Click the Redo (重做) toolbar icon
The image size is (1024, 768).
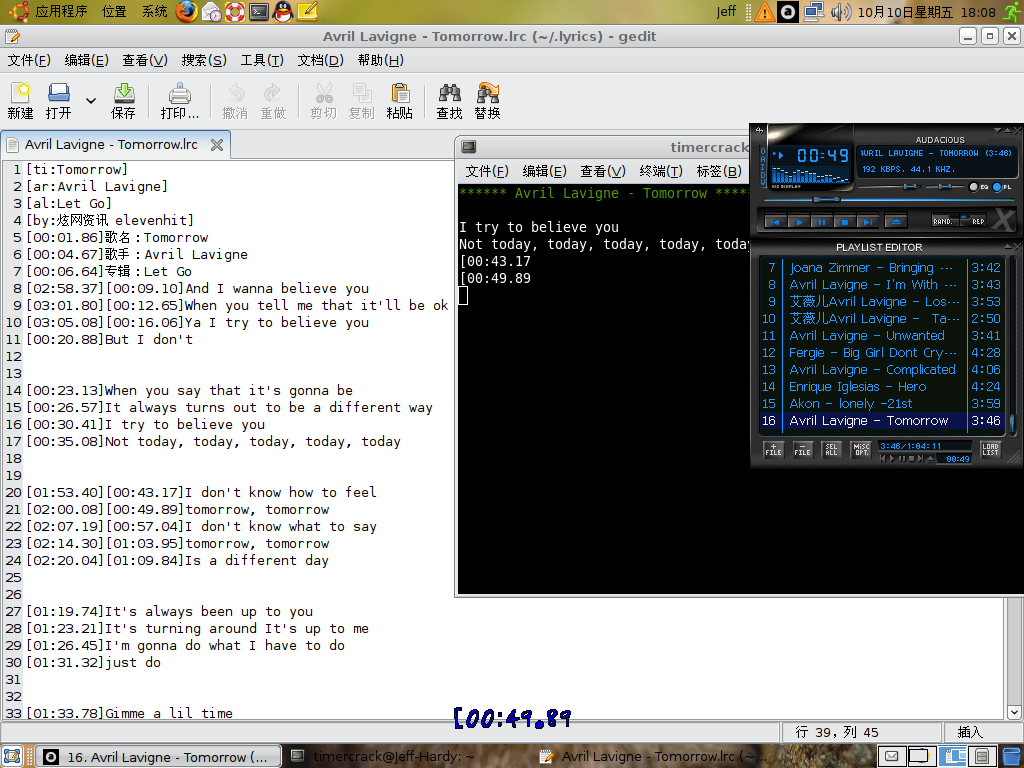(273, 101)
